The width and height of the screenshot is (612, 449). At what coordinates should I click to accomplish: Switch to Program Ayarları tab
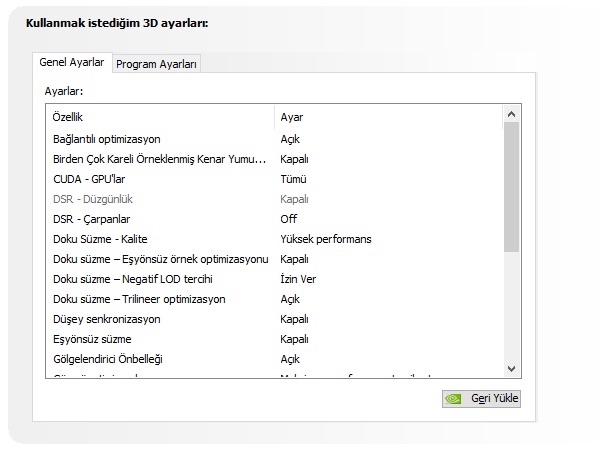click(x=157, y=64)
